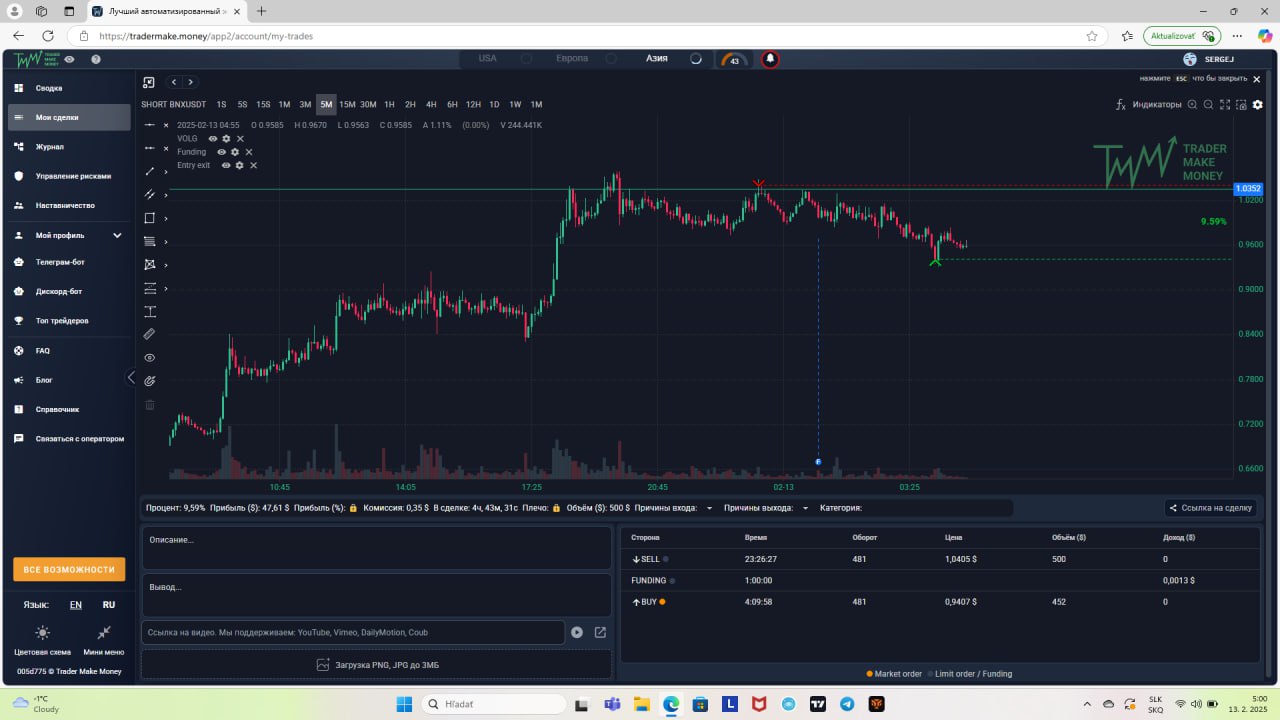The height and width of the screenshot is (720, 1280).
Task: Expand the trend line tool options
Action: click(x=166, y=172)
